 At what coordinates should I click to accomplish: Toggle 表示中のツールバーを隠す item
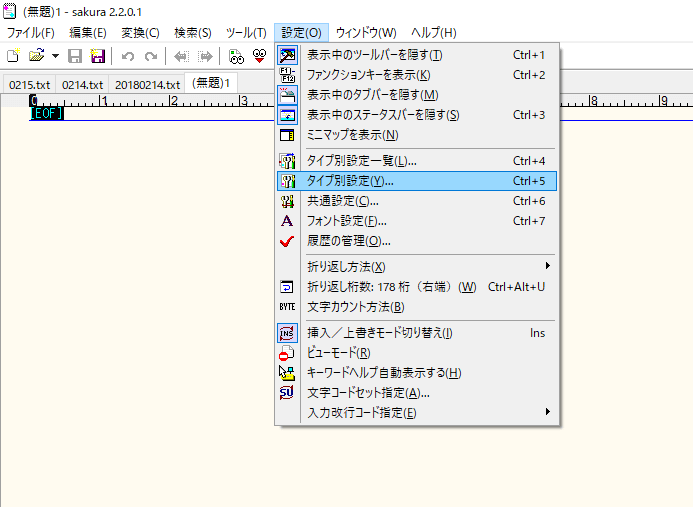(x=417, y=55)
